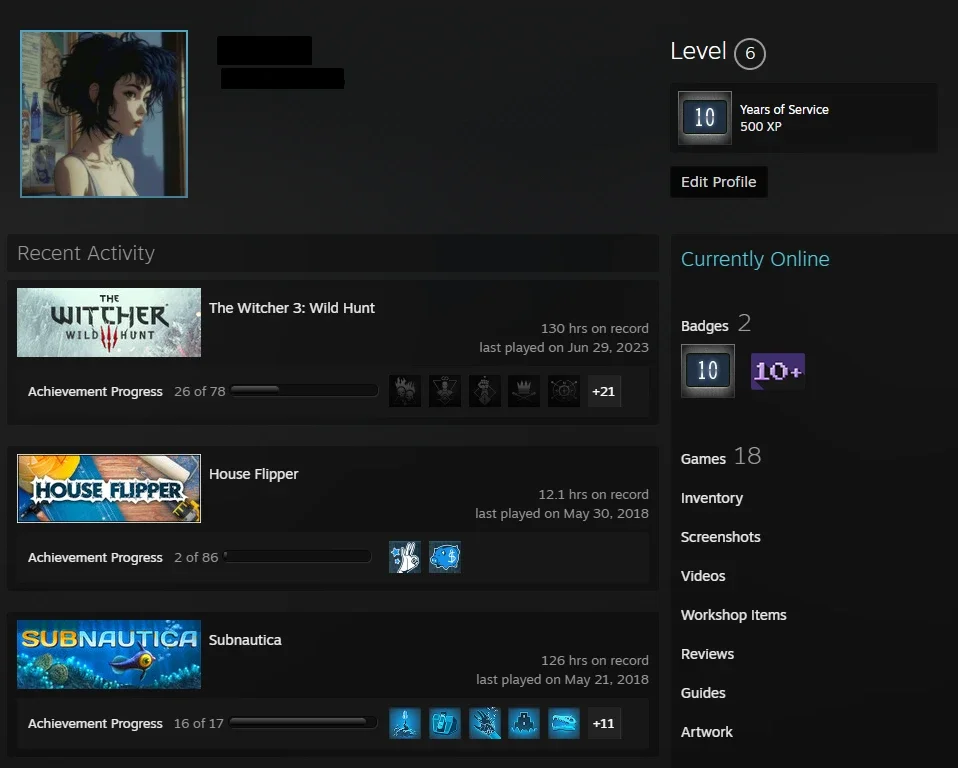View third Witcher 3 achievement icon
Viewport: 958px width, 768px height.
[484, 391]
